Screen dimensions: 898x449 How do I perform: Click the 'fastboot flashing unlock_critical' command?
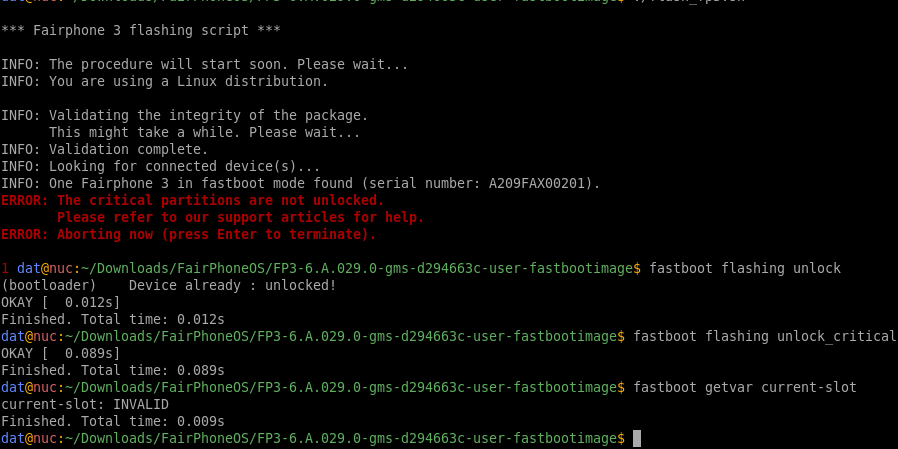pos(764,336)
